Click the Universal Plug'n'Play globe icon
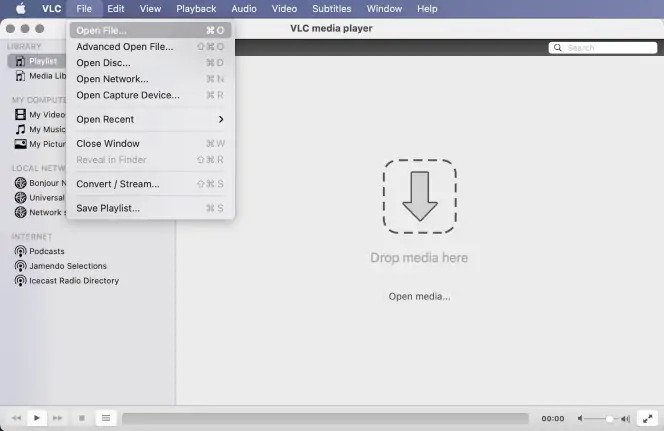 pyautogui.click(x=20, y=198)
